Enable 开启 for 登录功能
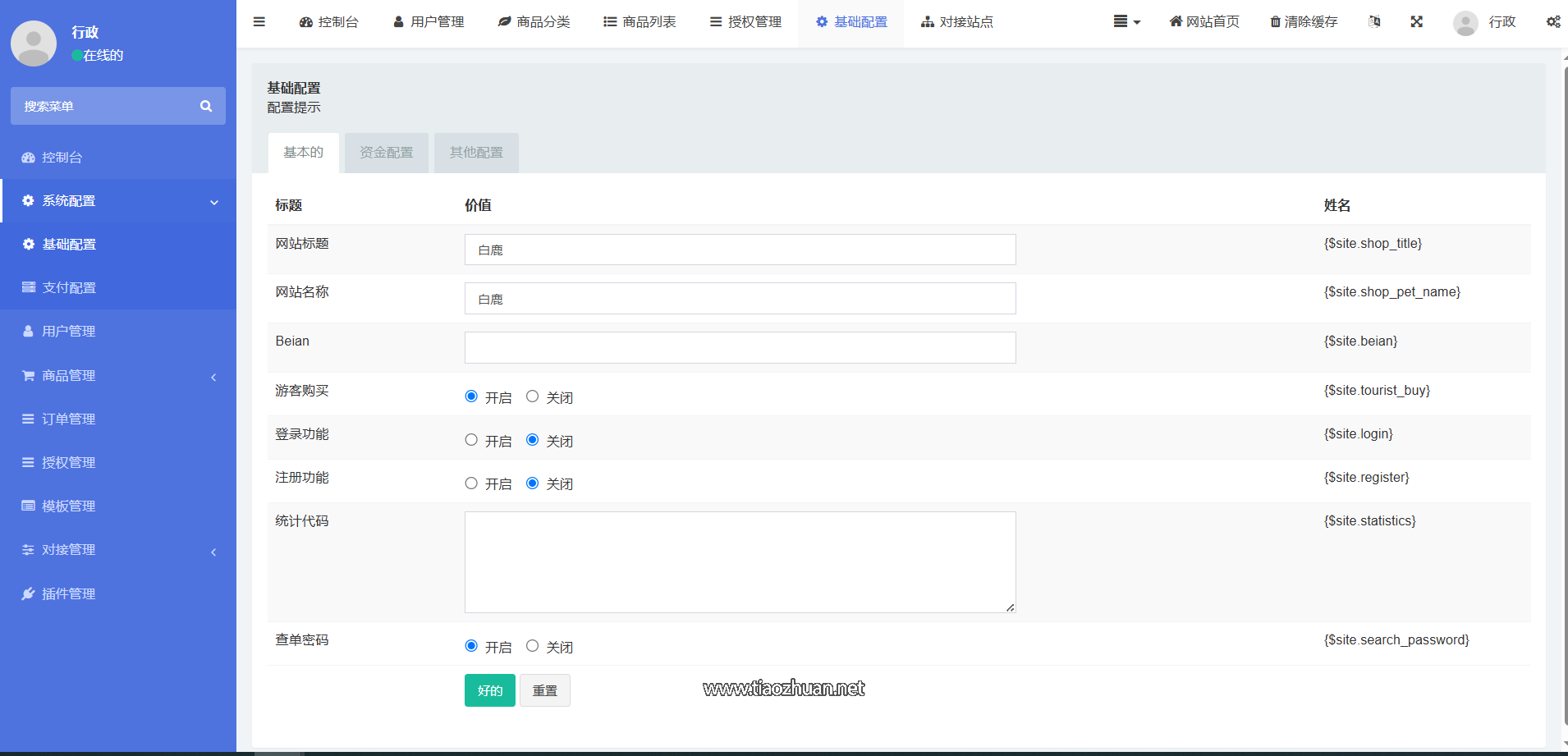The height and width of the screenshot is (756, 1568). (x=472, y=440)
